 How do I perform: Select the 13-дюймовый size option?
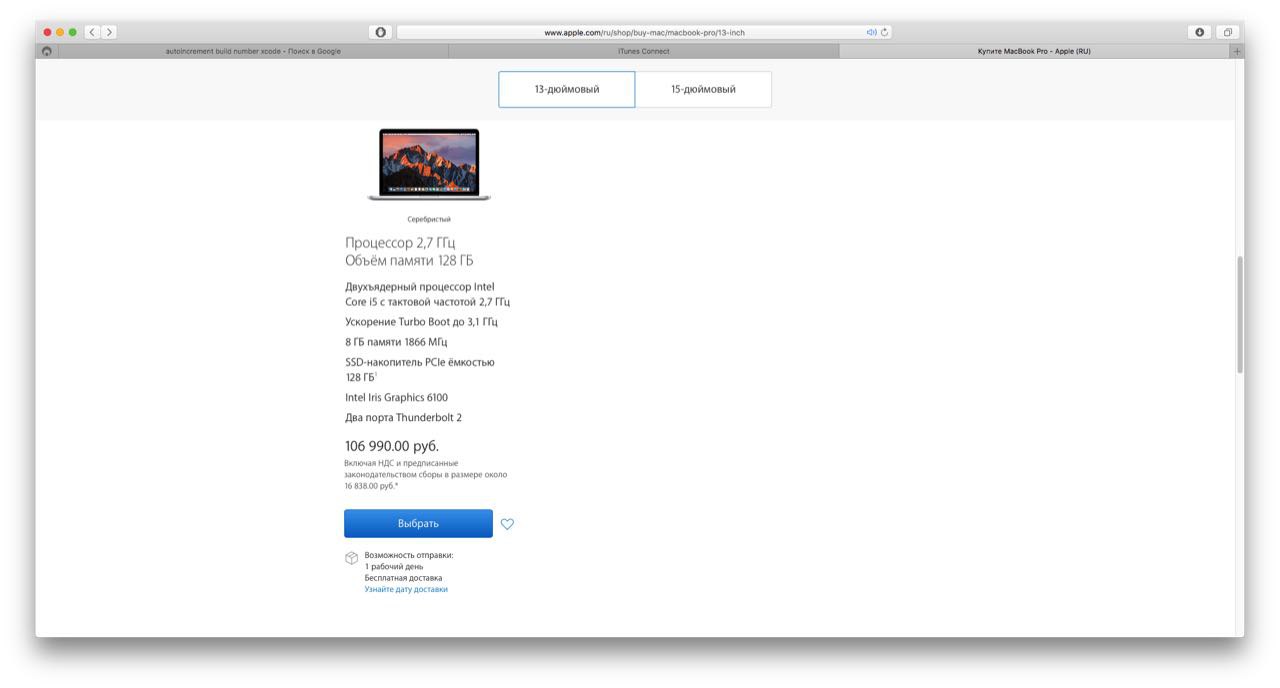(x=566, y=89)
